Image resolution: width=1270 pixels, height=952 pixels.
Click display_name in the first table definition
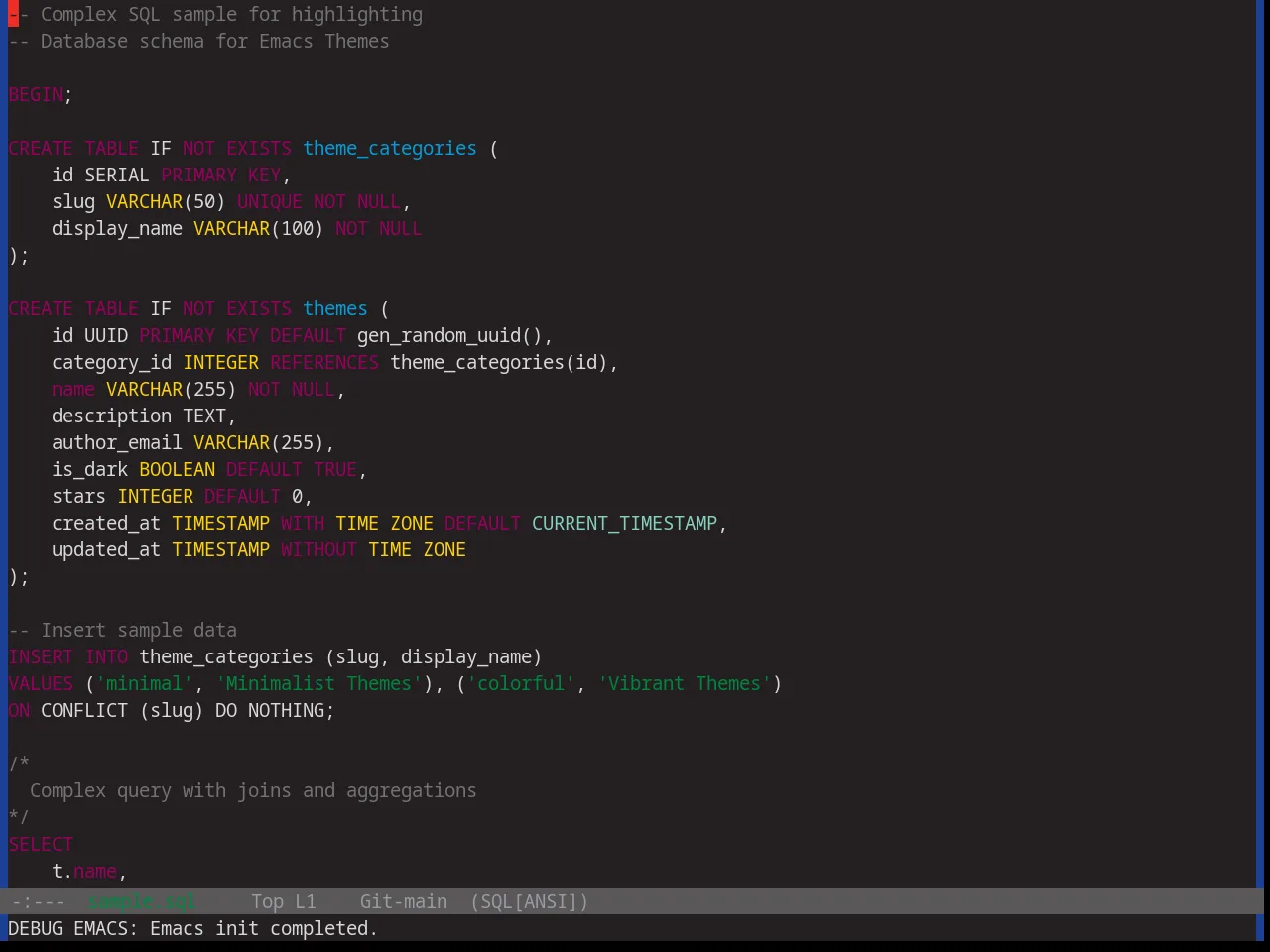pyautogui.click(x=117, y=229)
